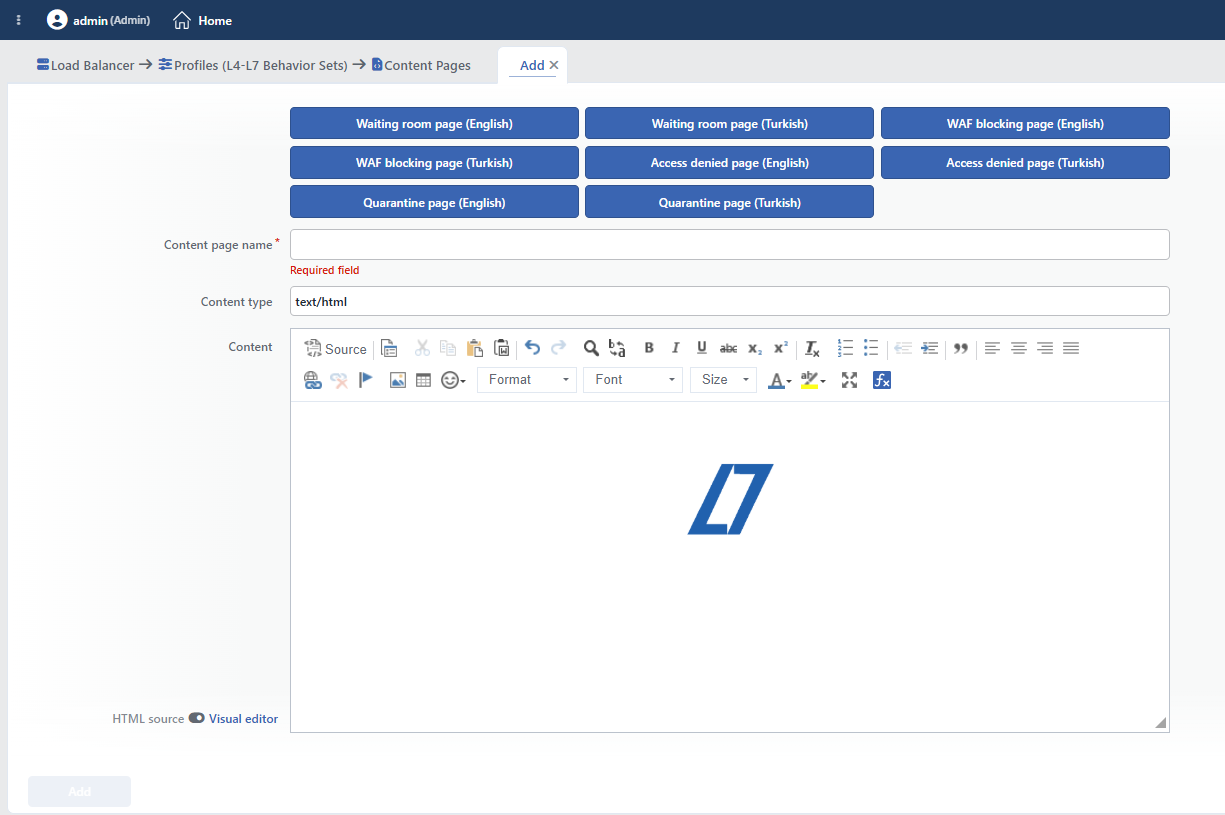Open the Replace tool icon

pyautogui.click(x=617, y=348)
